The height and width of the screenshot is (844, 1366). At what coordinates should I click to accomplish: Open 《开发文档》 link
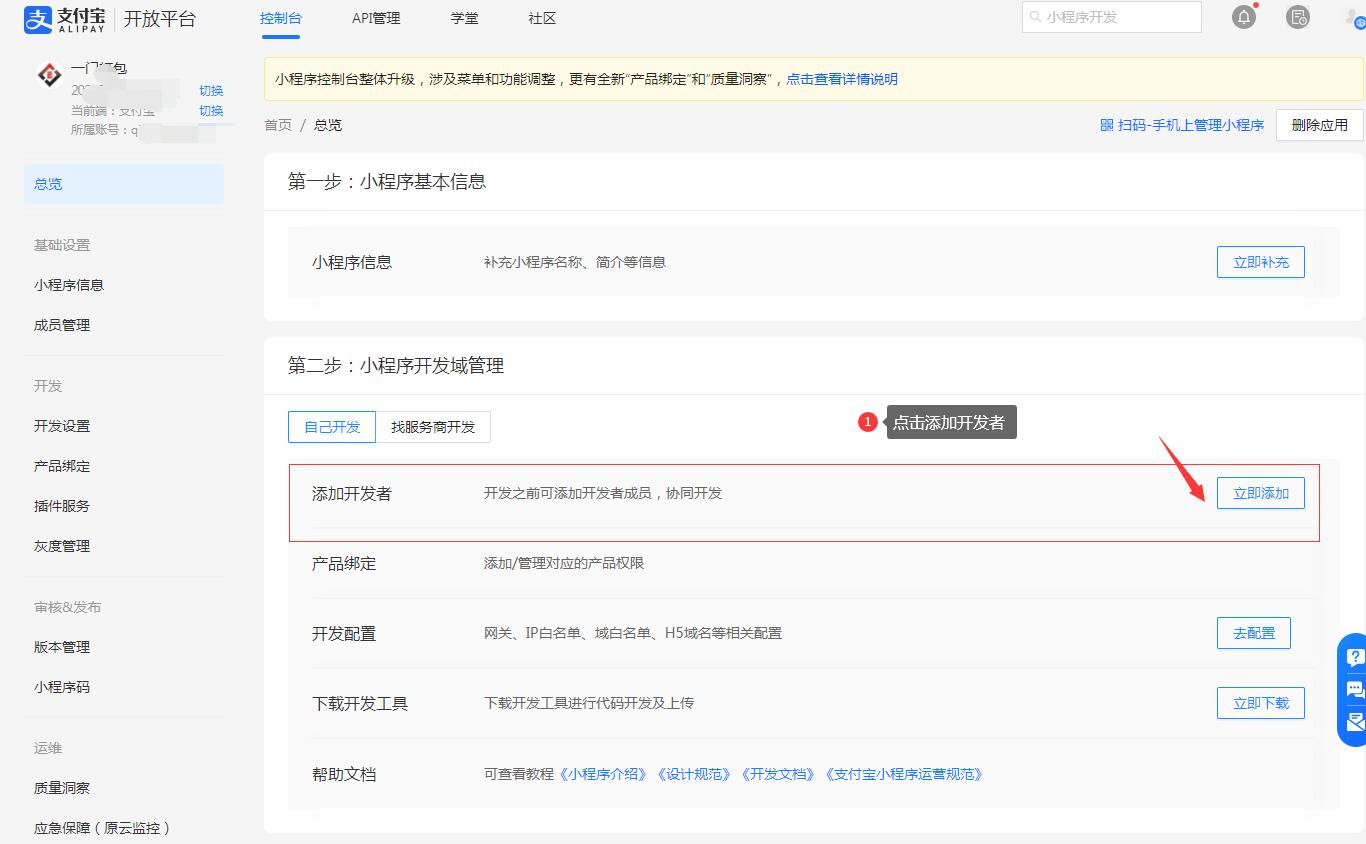[x=778, y=774]
